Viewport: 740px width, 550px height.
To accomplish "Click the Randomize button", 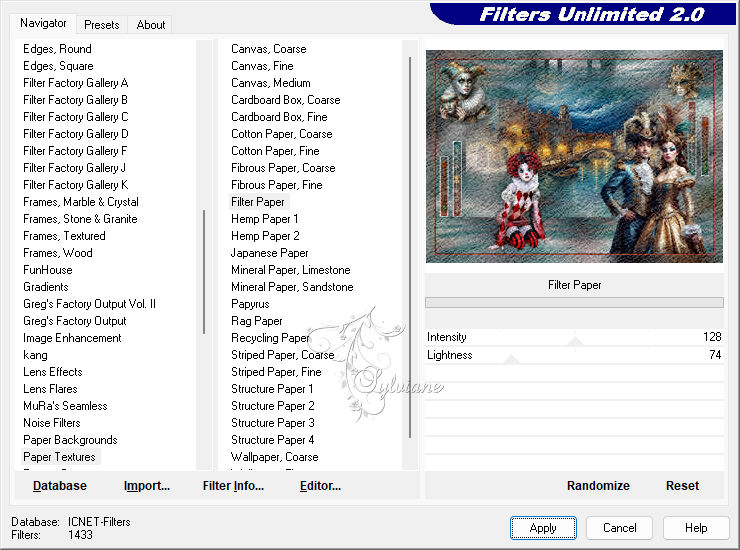I will [x=598, y=486].
